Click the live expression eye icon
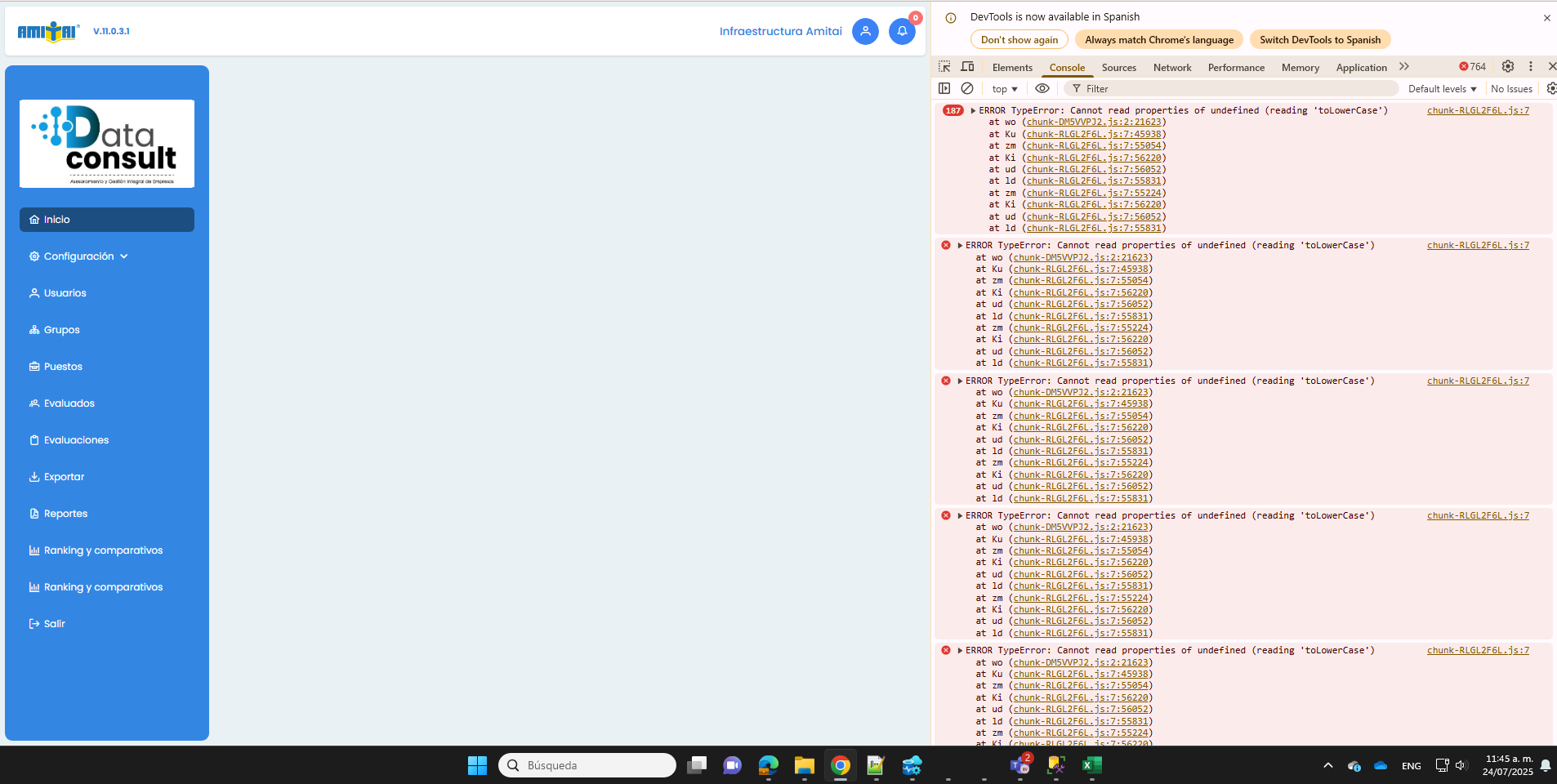 [1042, 88]
